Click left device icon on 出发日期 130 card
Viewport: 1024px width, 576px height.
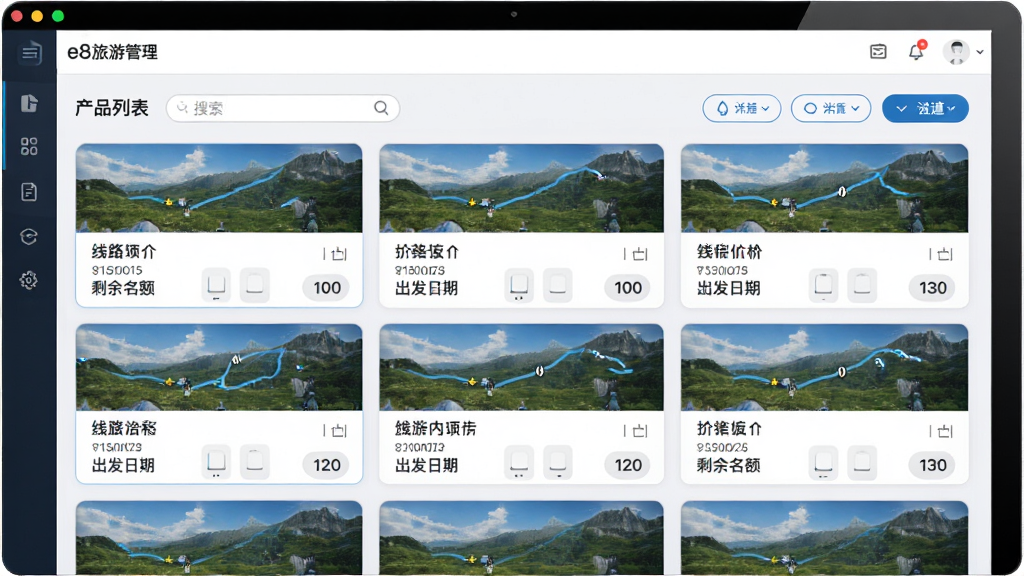824,285
